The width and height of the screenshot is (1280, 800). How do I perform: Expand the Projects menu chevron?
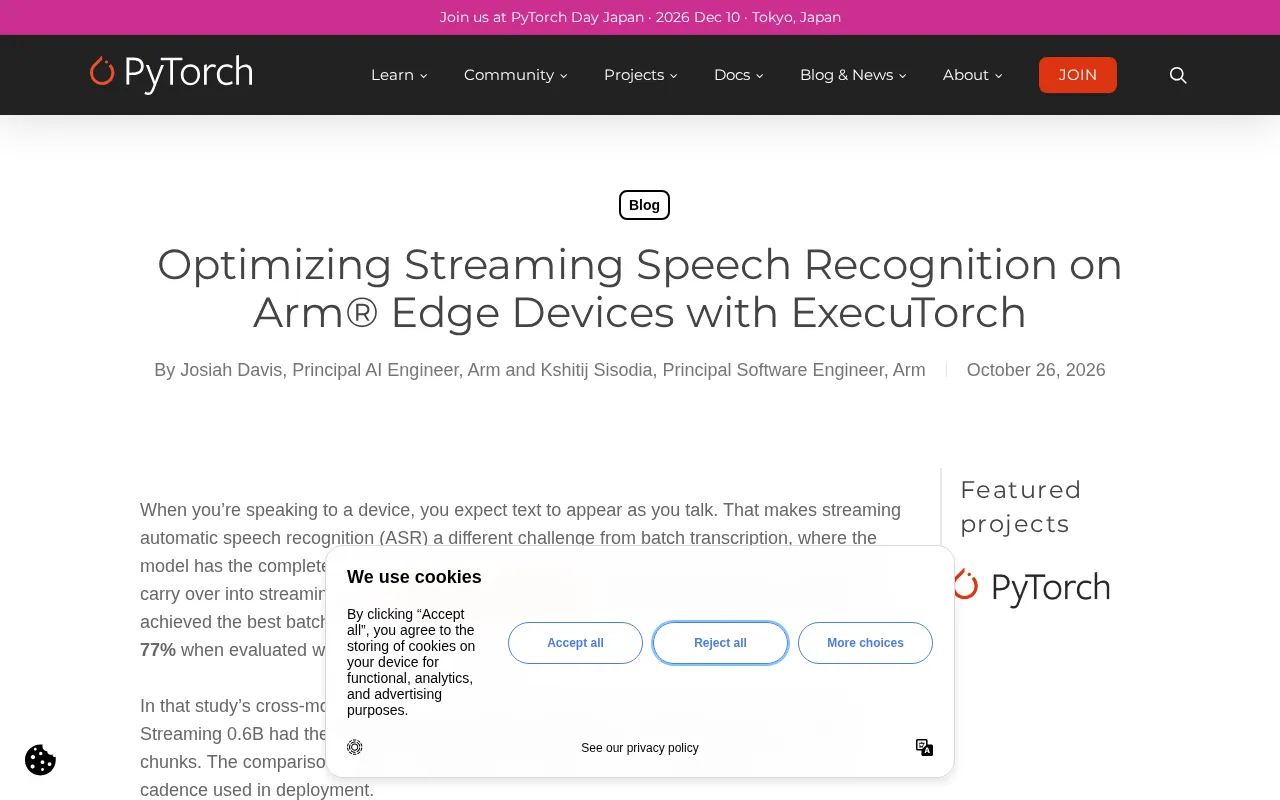tap(674, 76)
